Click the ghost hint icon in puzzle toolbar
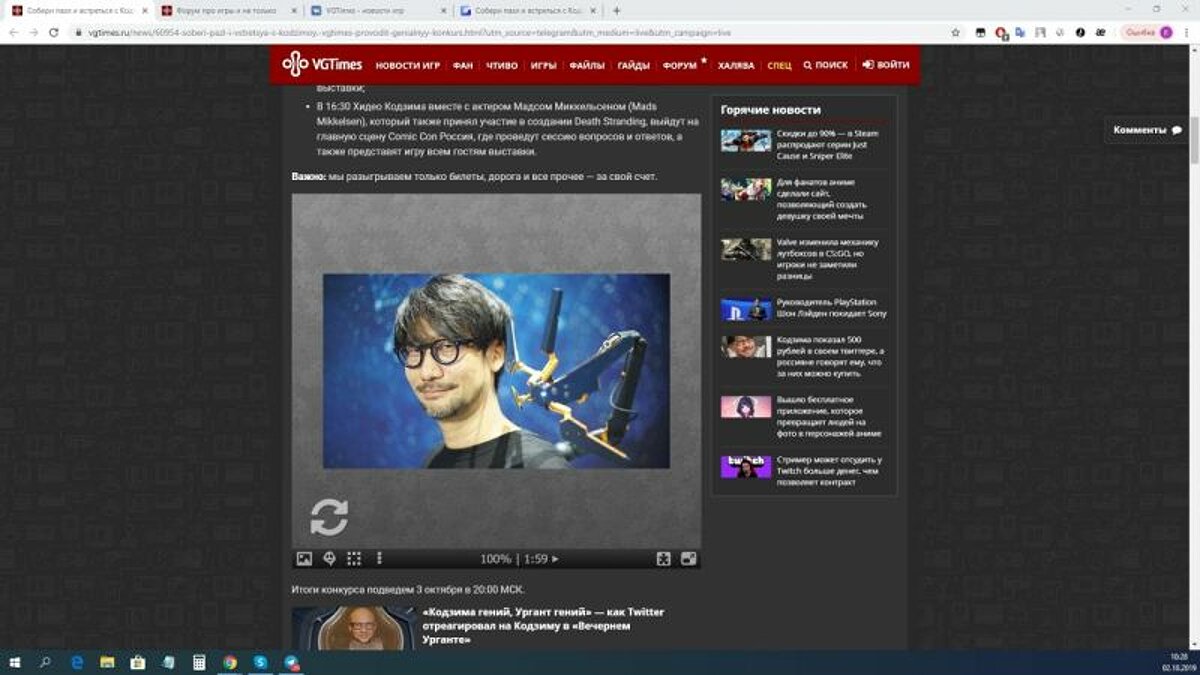 coord(329,559)
